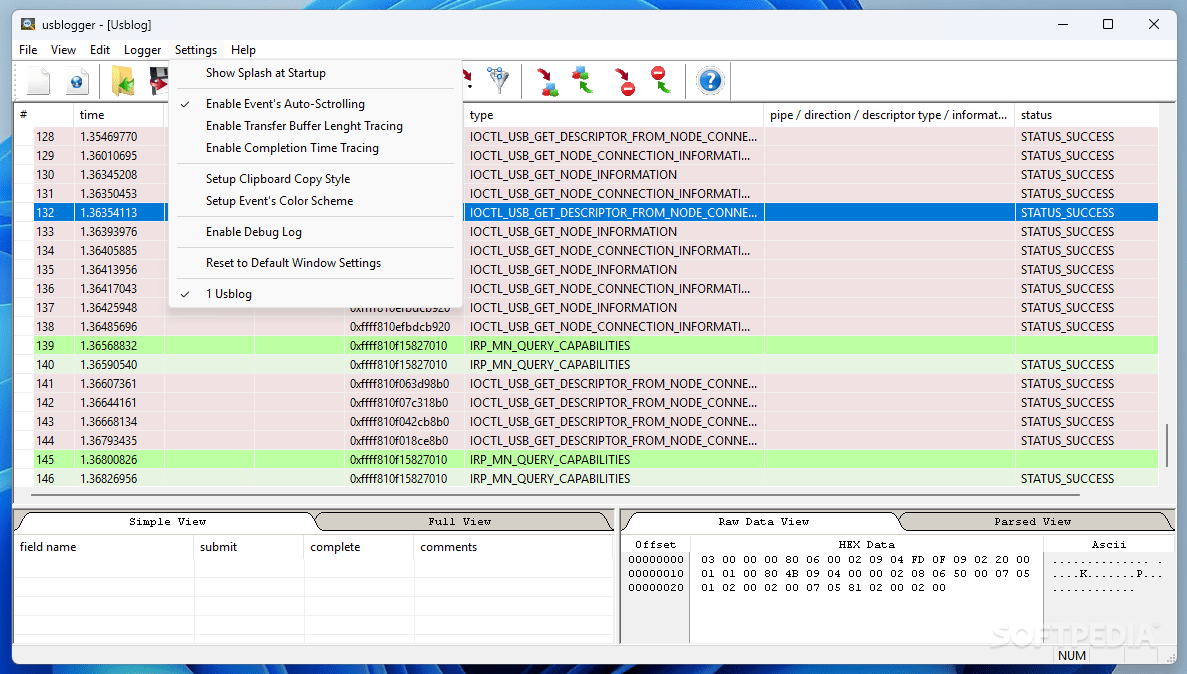Image resolution: width=1187 pixels, height=674 pixels.
Task: Select event row 132 with time 1.36354113
Action: pyautogui.click(x=597, y=213)
